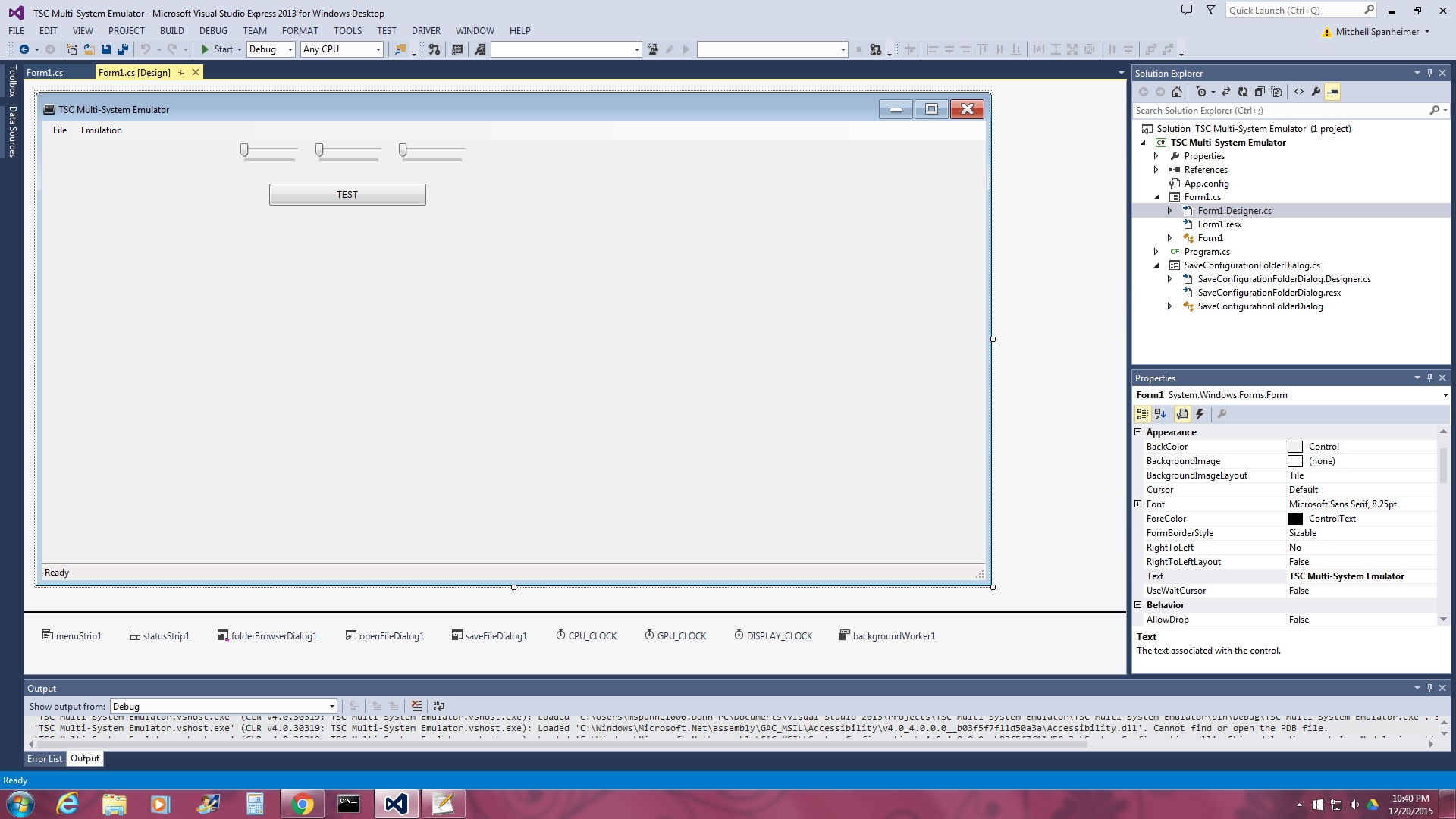Select the CPU_CLOCK component in the tray
This screenshot has height=819, width=1456.
tap(586, 635)
